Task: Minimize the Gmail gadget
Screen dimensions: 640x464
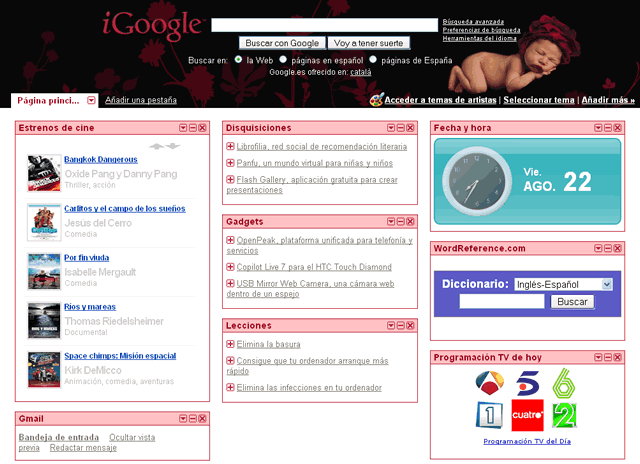Action: click(x=193, y=419)
